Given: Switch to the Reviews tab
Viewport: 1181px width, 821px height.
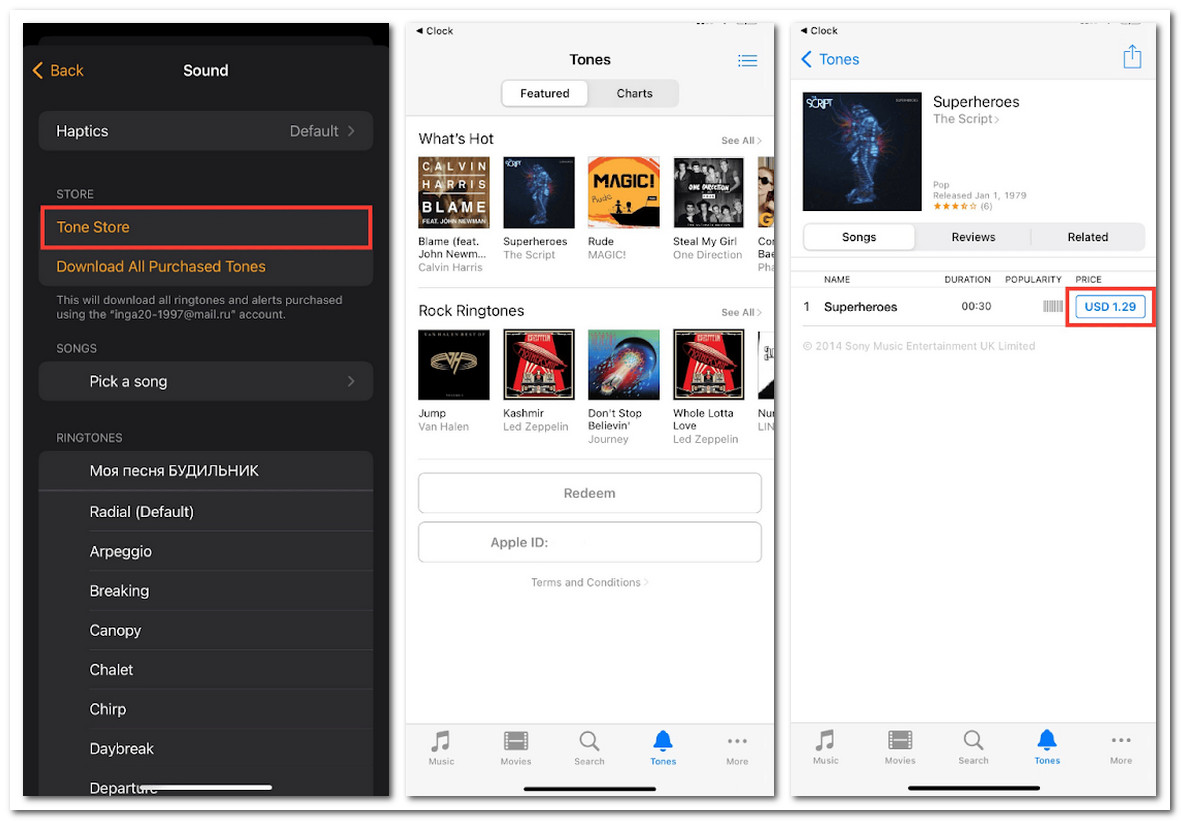Looking at the screenshot, I should [x=973, y=237].
